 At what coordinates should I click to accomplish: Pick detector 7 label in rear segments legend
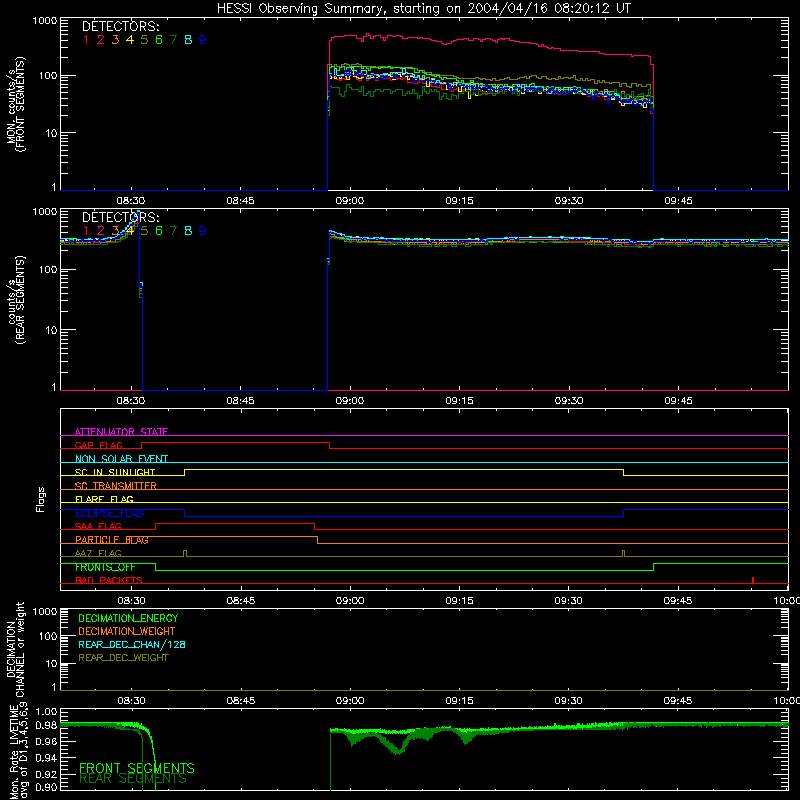tap(173, 231)
